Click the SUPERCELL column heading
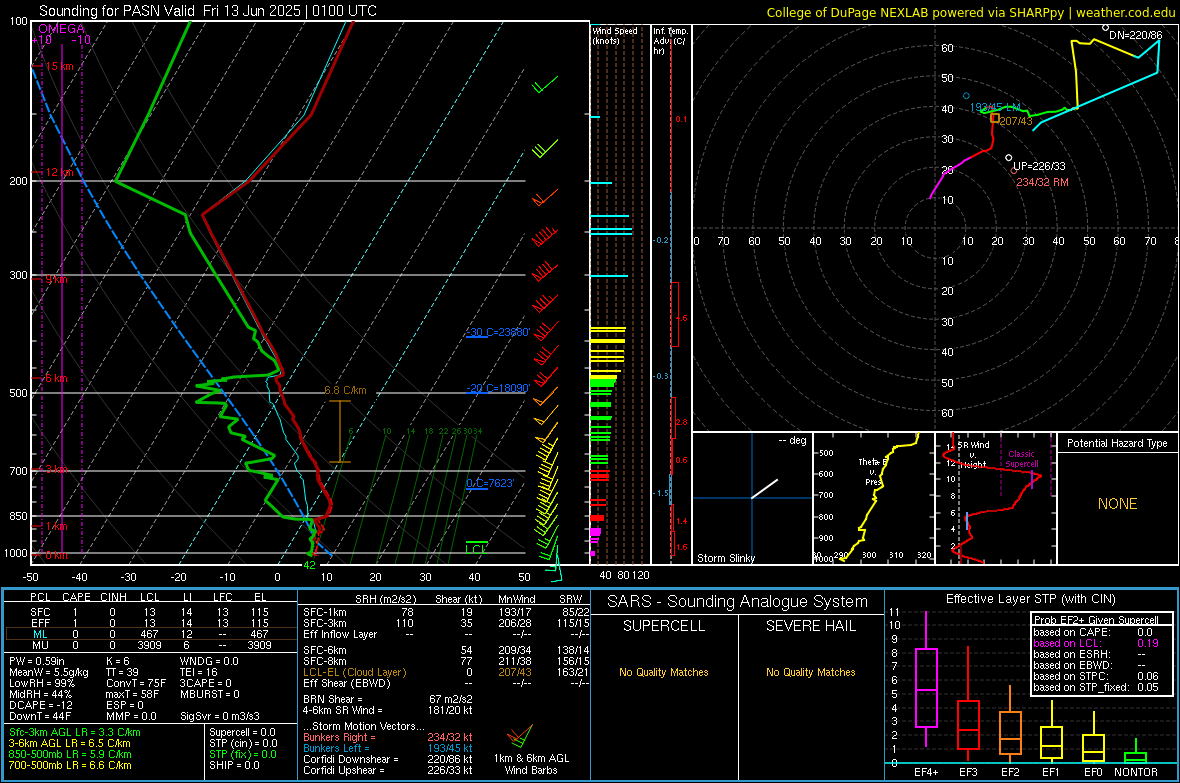The height and width of the screenshot is (783, 1180). tap(664, 626)
